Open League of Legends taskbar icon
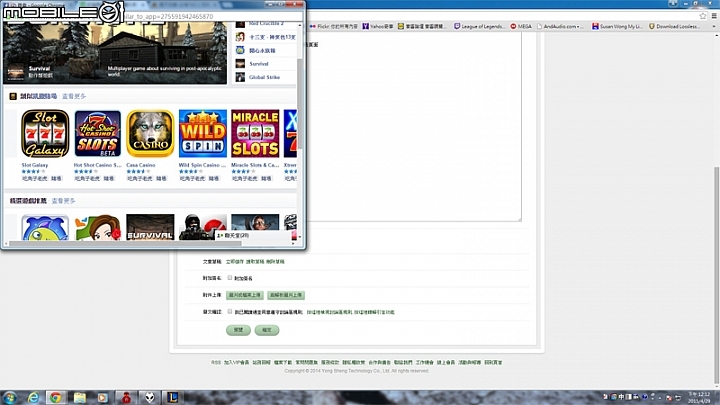 [x=172, y=398]
